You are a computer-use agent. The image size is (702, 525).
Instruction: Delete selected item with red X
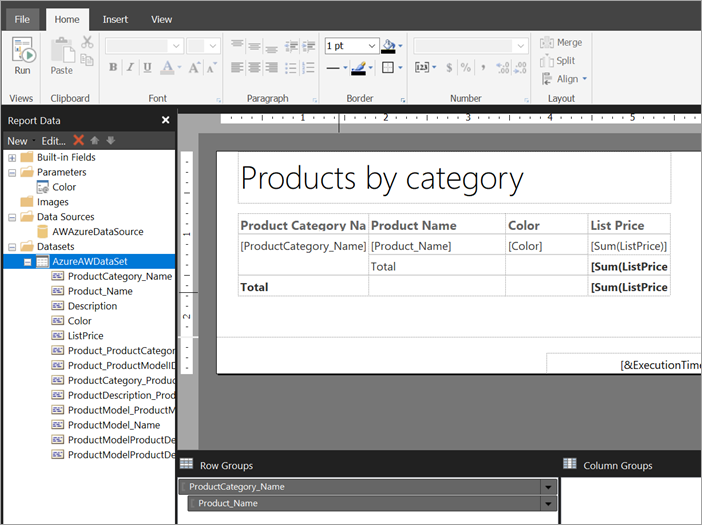78,141
